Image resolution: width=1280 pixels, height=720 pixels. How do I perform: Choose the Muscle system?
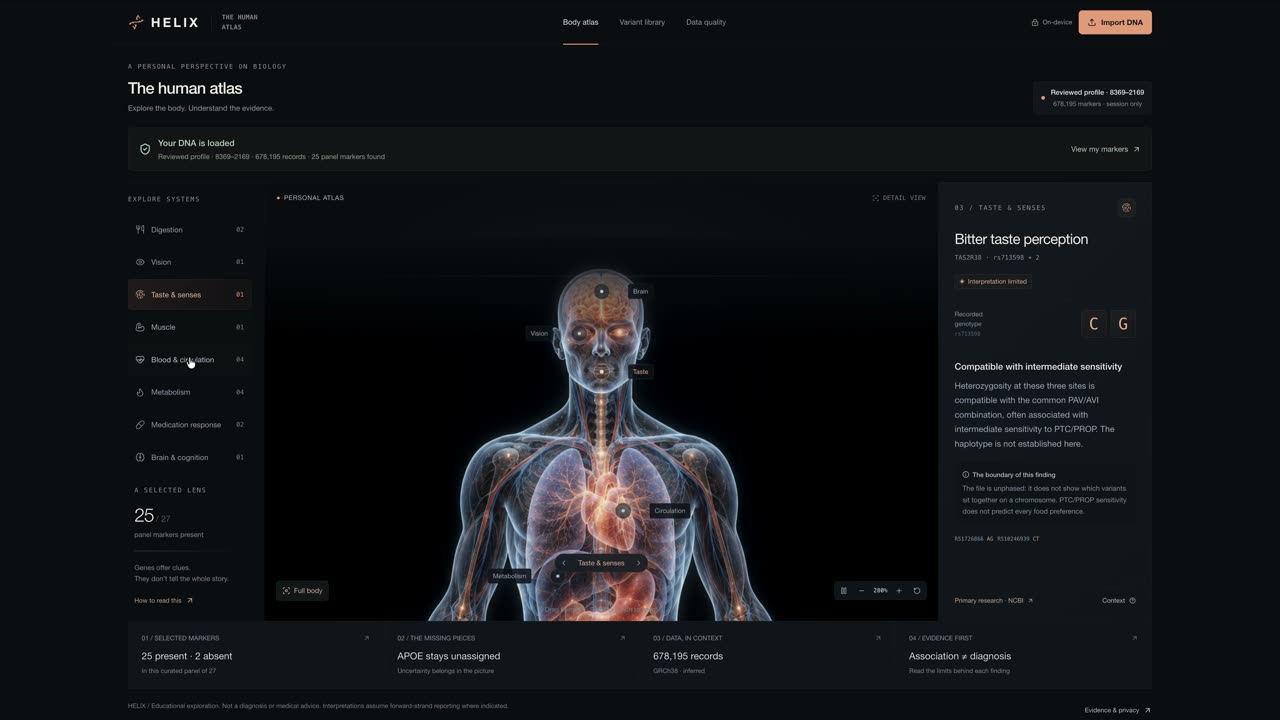coord(189,327)
